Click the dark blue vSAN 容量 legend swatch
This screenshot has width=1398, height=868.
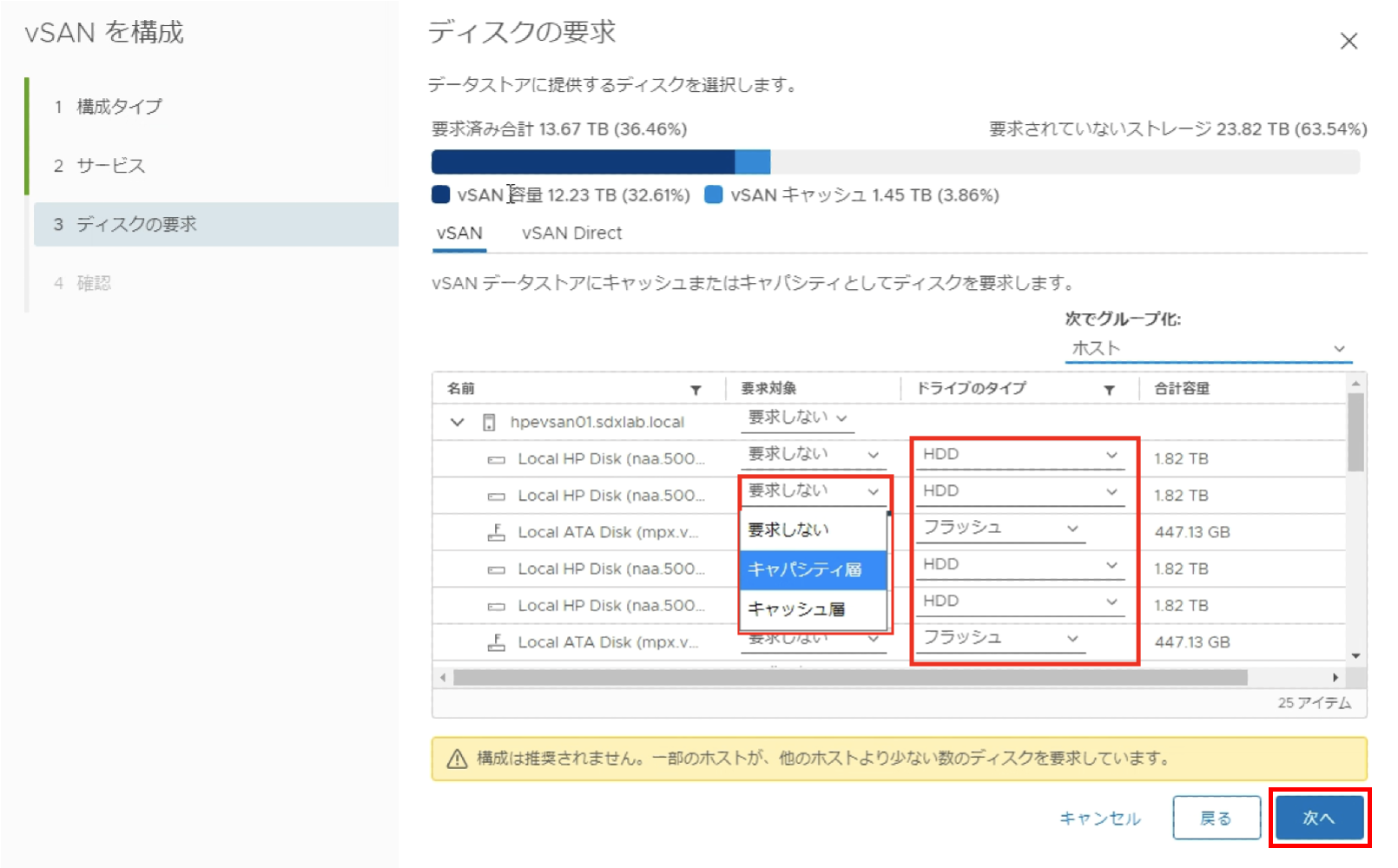pyautogui.click(x=440, y=194)
